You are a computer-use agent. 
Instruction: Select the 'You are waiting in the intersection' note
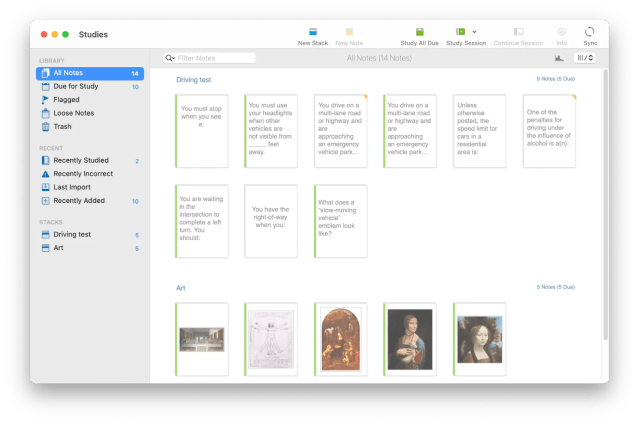click(202, 221)
